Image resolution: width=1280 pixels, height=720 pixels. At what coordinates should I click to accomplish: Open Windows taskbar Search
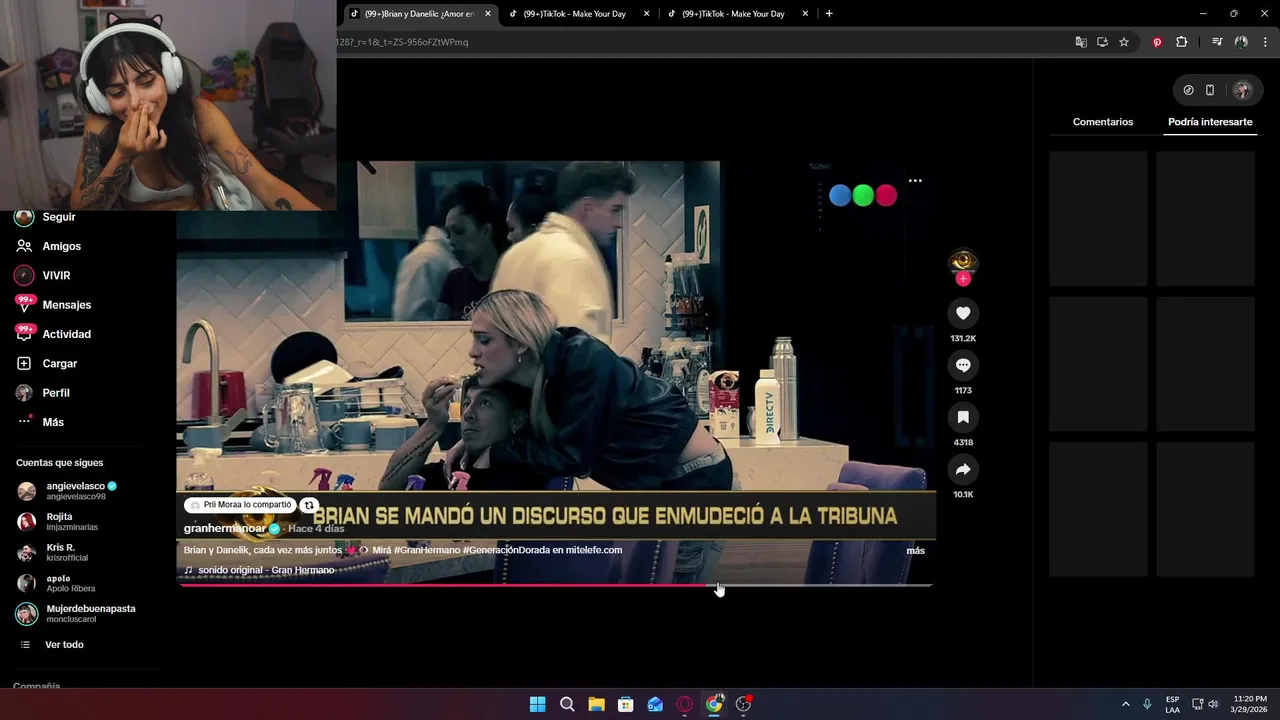[x=567, y=704]
